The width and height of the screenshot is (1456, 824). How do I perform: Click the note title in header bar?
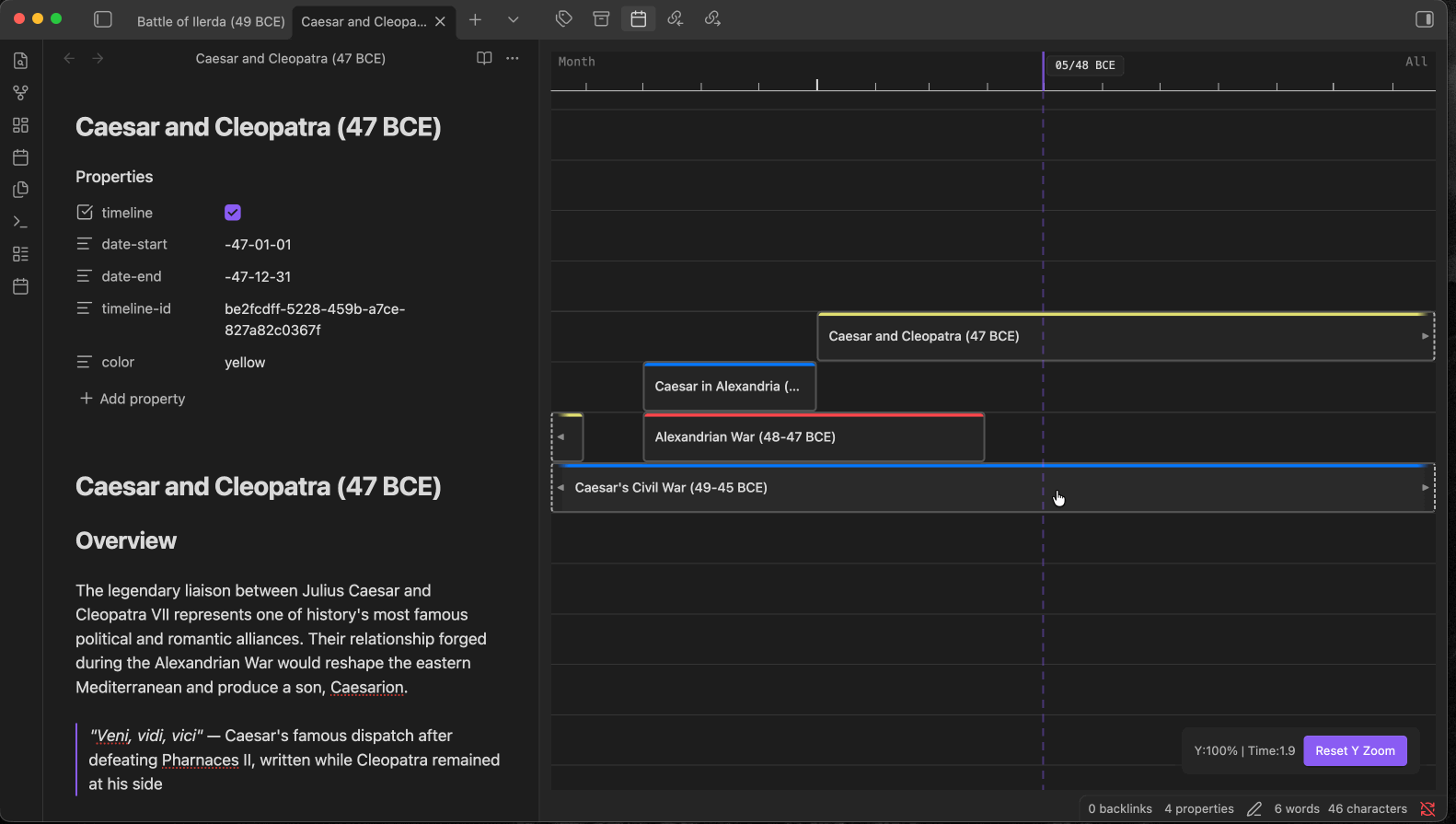291,58
